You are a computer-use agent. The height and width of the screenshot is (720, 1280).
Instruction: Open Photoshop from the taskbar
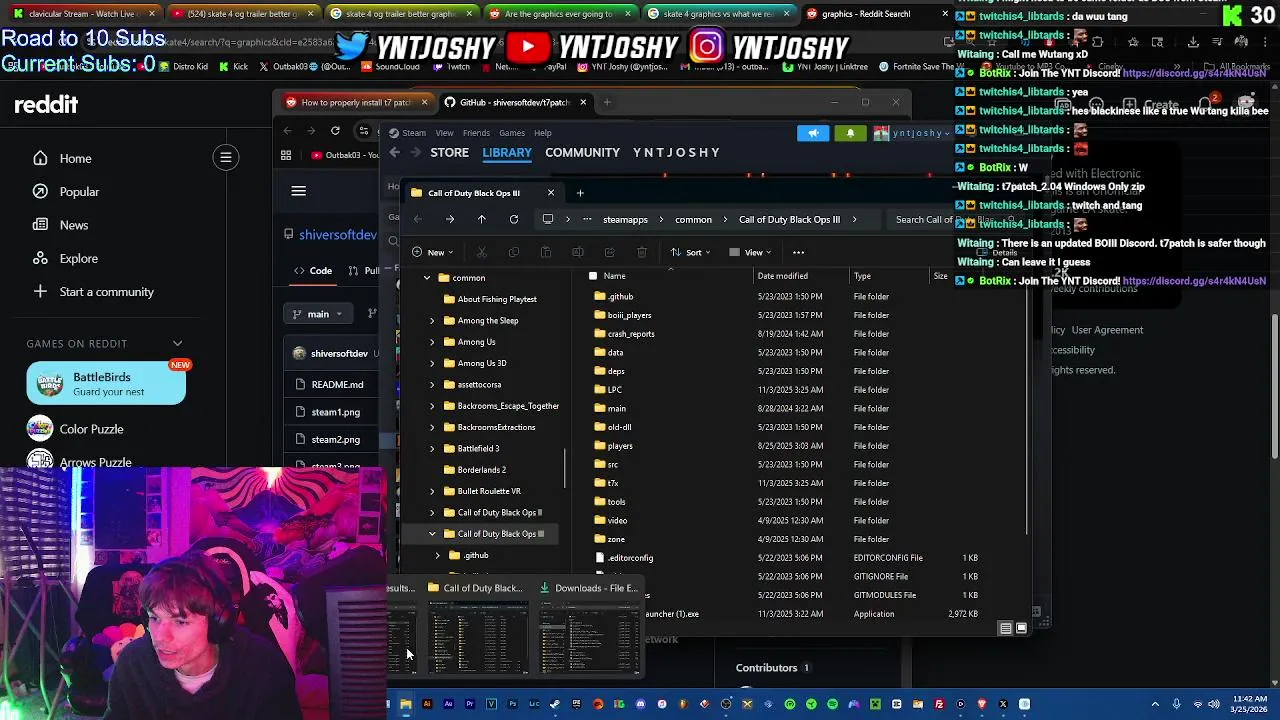[x=512, y=704]
